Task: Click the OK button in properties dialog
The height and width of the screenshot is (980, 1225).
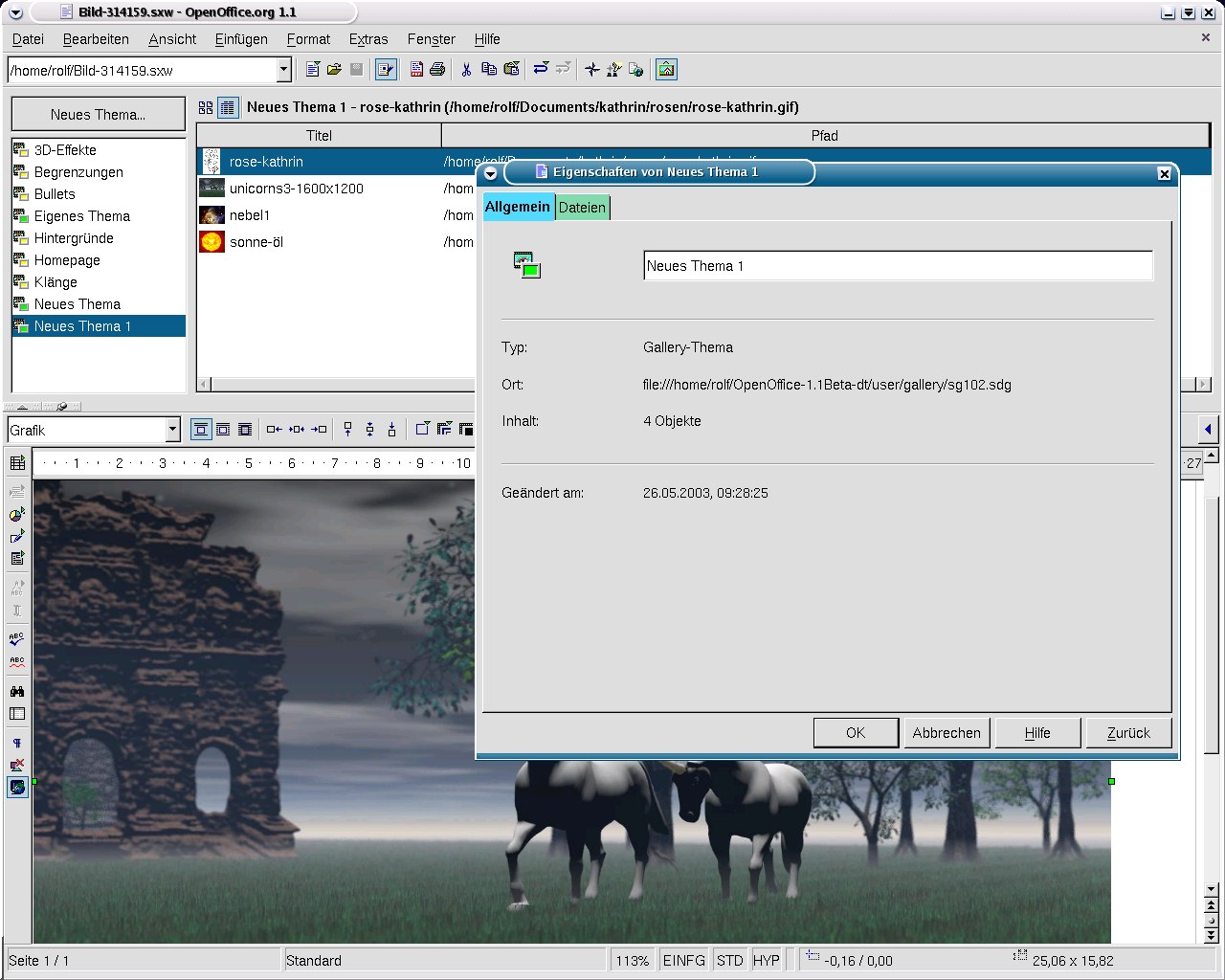Action: [x=855, y=732]
